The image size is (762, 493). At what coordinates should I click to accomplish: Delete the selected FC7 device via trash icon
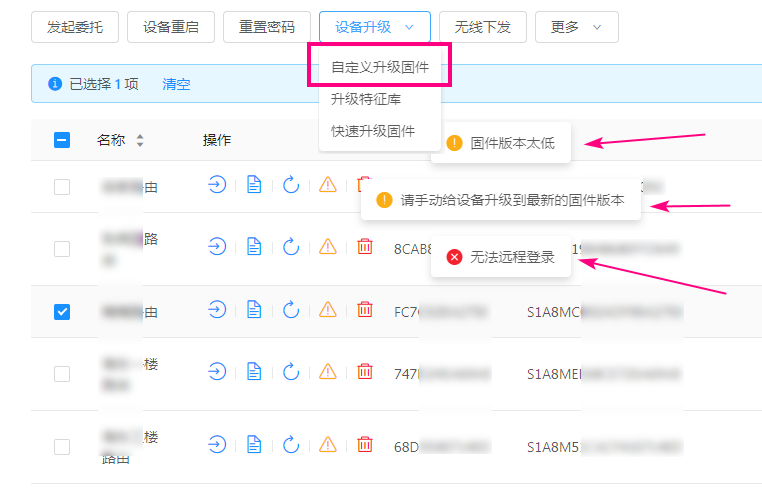click(365, 311)
